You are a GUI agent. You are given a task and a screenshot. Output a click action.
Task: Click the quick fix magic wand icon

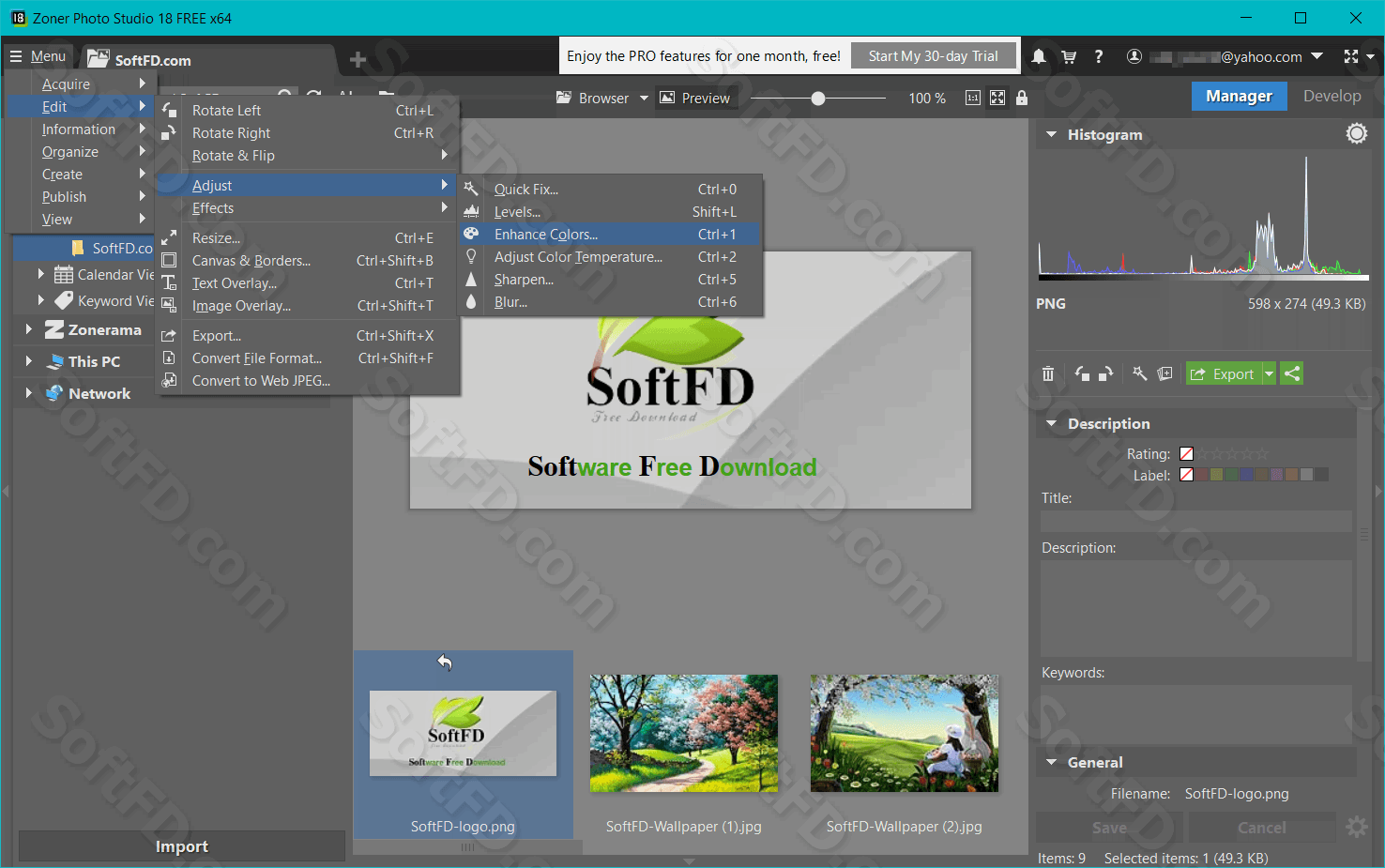coord(1140,373)
